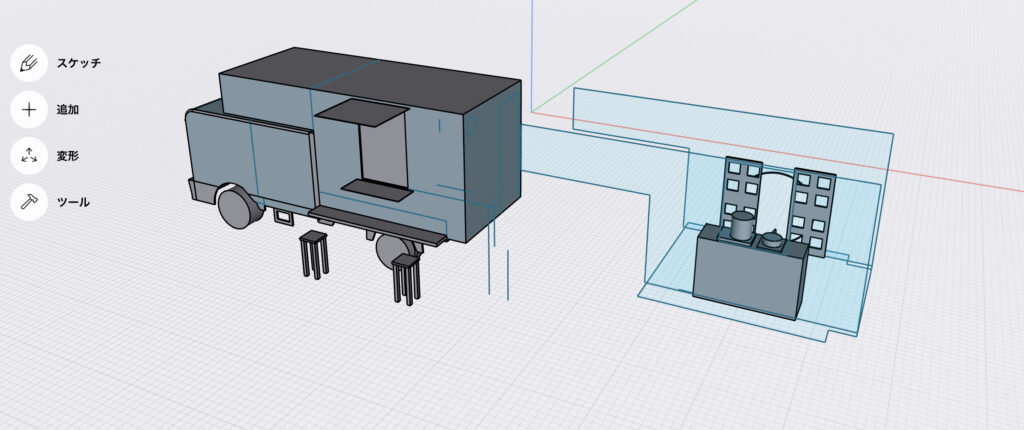
Task: Pick the tall pot on the counter
Action: (742, 225)
